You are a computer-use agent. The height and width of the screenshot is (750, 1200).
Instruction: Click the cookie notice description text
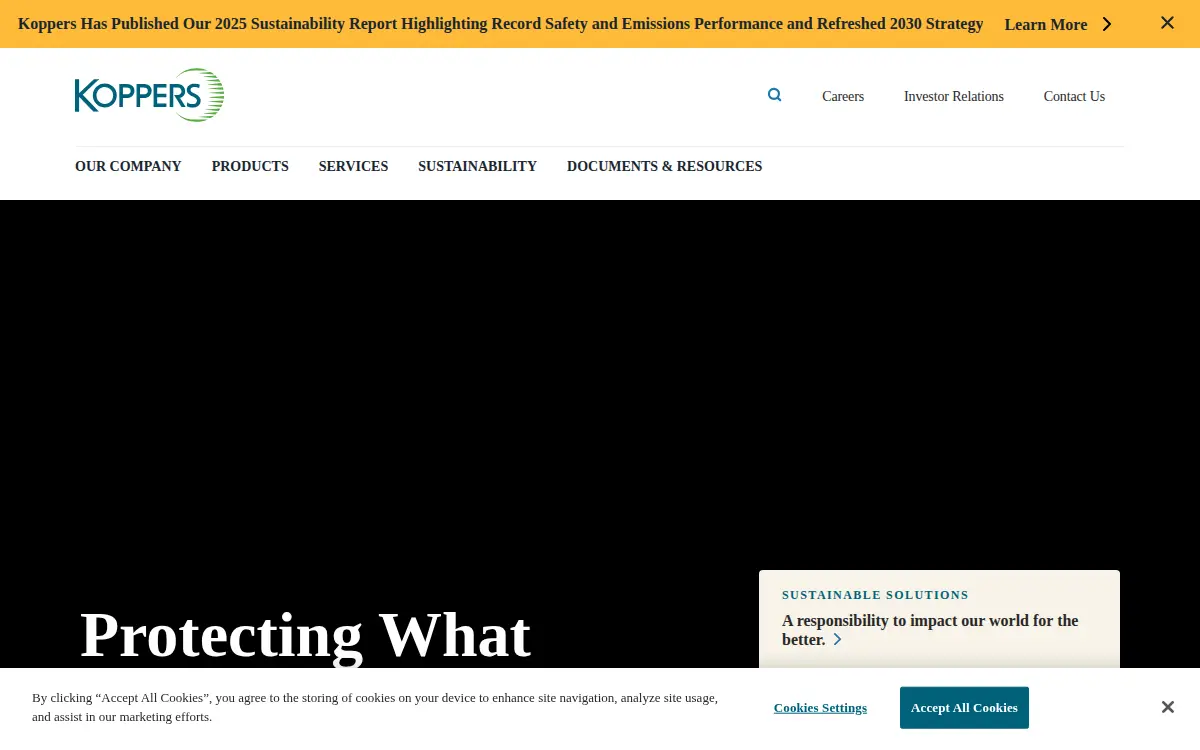pos(375,707)
